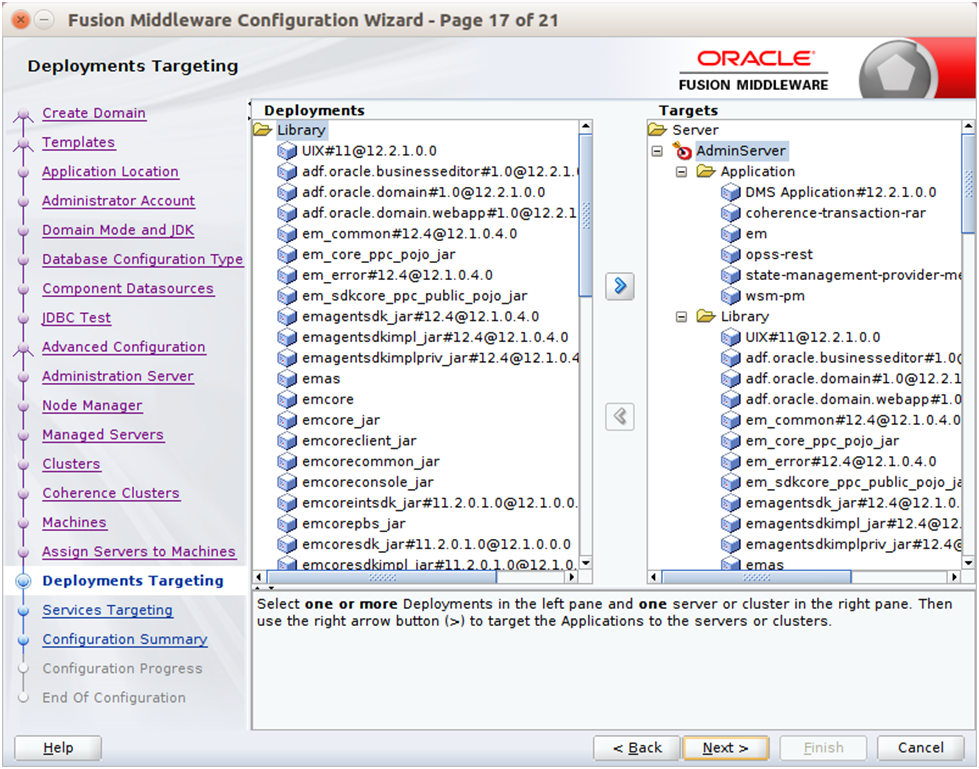Click the Deployments vertical scrollbar thumb
The height and width of the screenshot is (769, 979).
586,215
